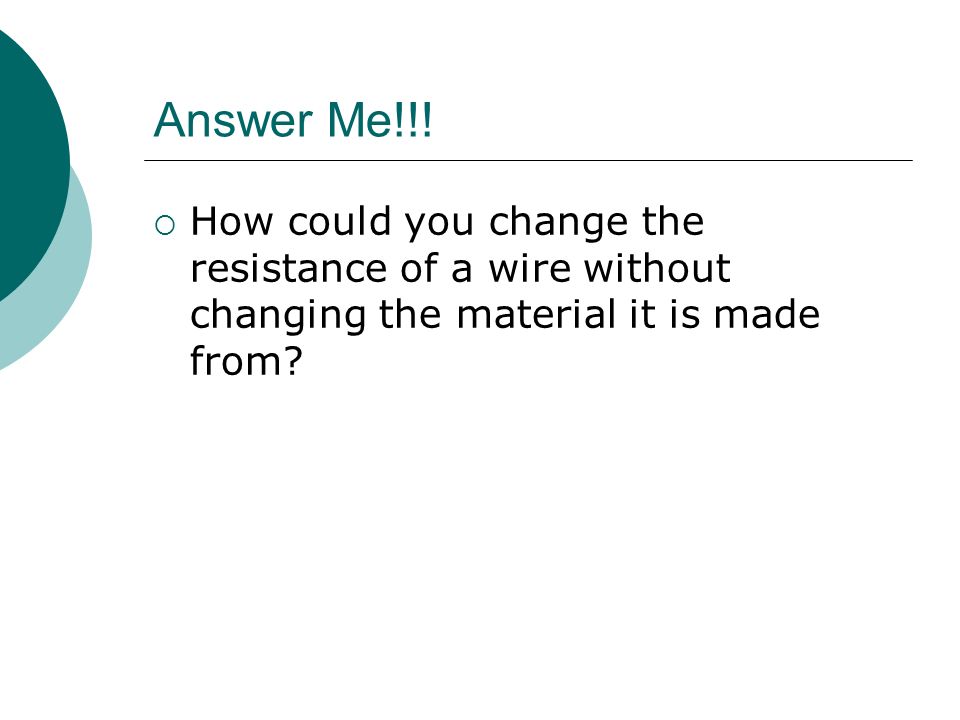Click the word "without" in the second line

[x=657, y=268]
